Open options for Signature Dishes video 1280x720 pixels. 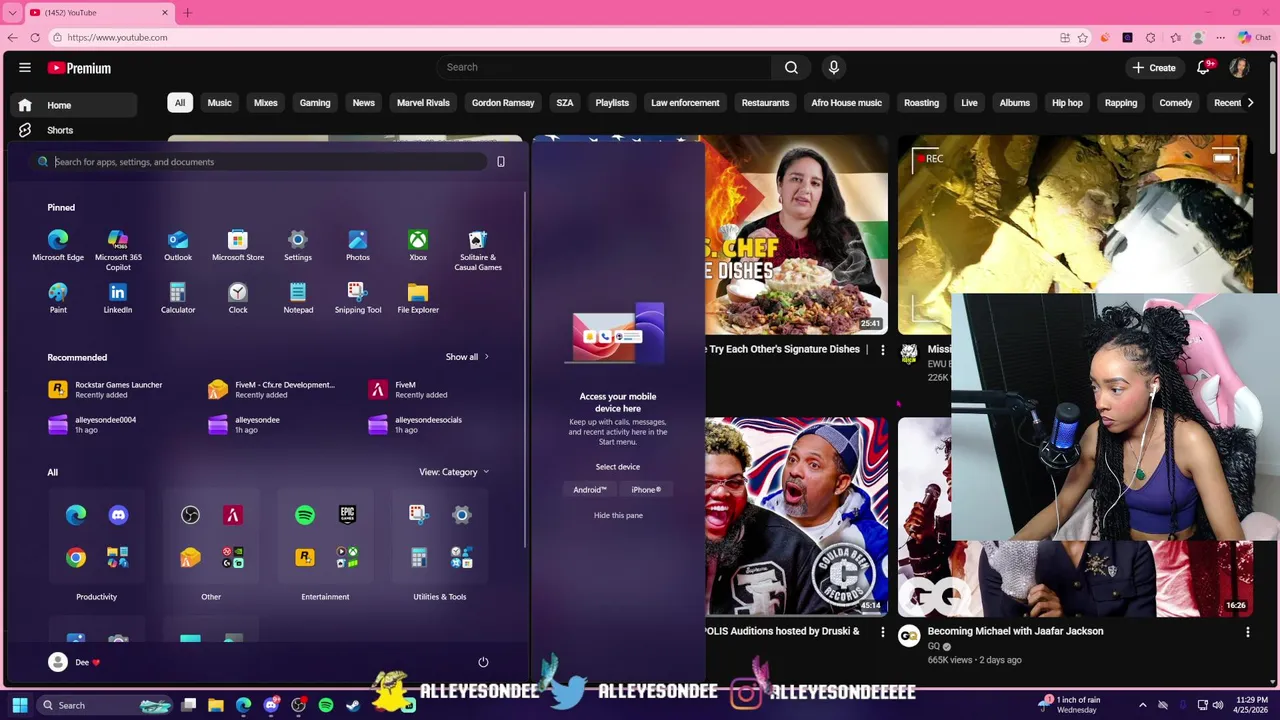tap(882, 350)
